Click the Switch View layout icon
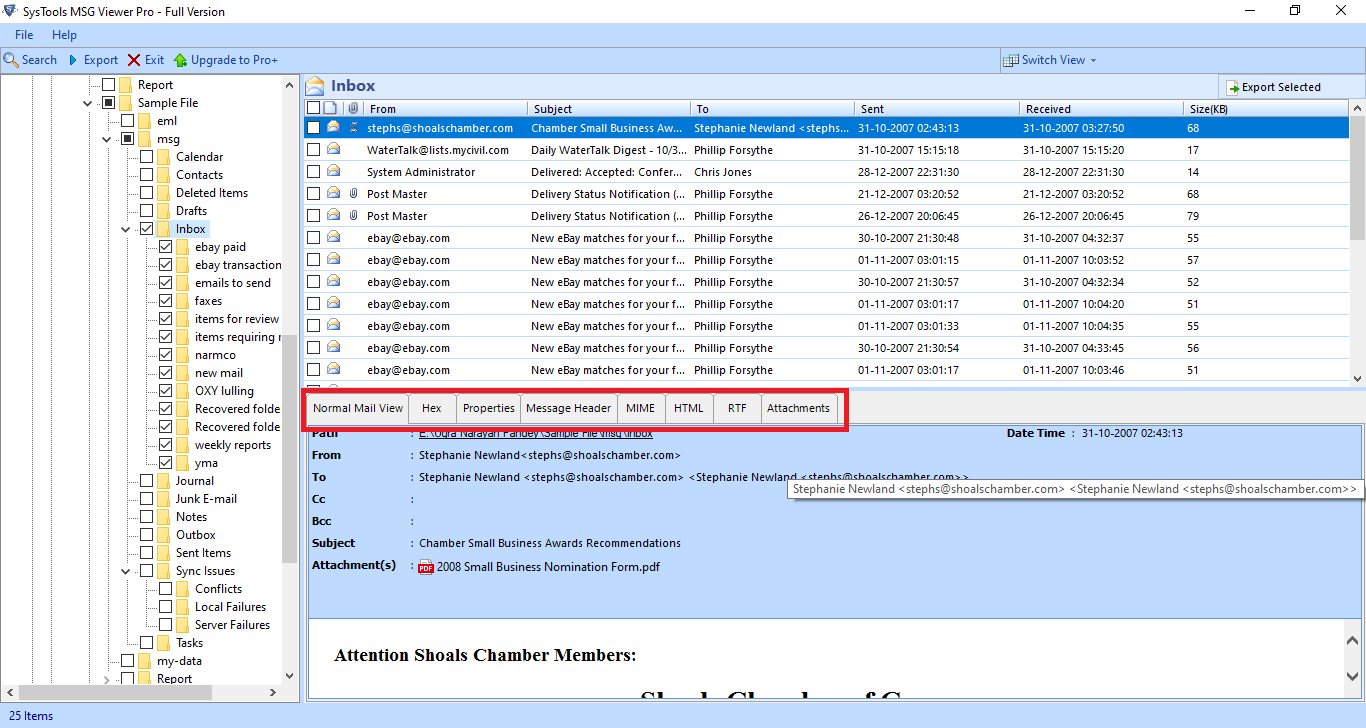This screenshot has height=728, width=1366. pos(1011,60)
